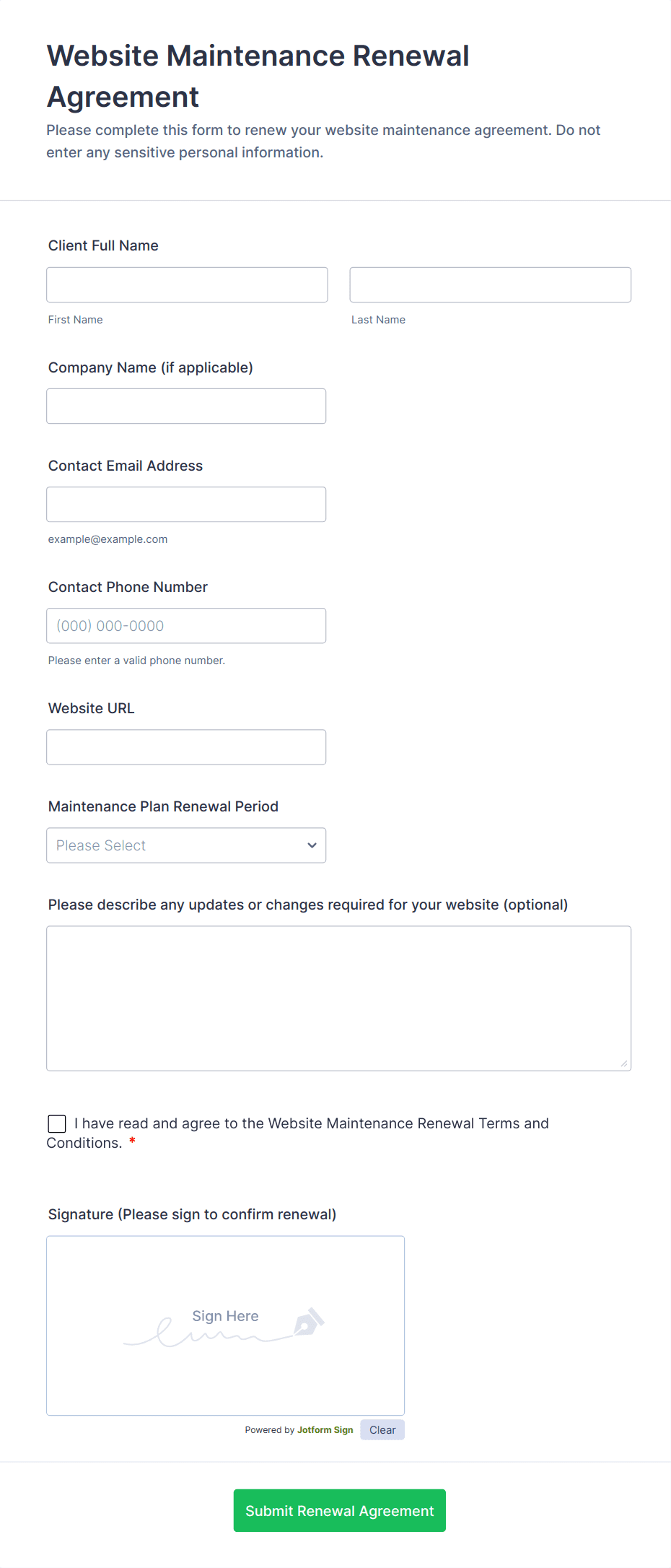Click the Client Full Name label
Image resolution: width=671 pixels, height=1568 pixels.
(x=103, y=245)
